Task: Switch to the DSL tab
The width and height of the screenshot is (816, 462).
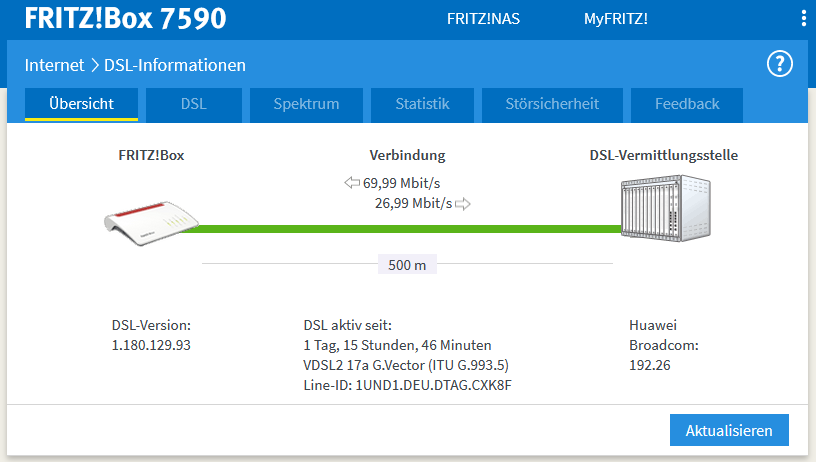Action: [x=194, y=105]
